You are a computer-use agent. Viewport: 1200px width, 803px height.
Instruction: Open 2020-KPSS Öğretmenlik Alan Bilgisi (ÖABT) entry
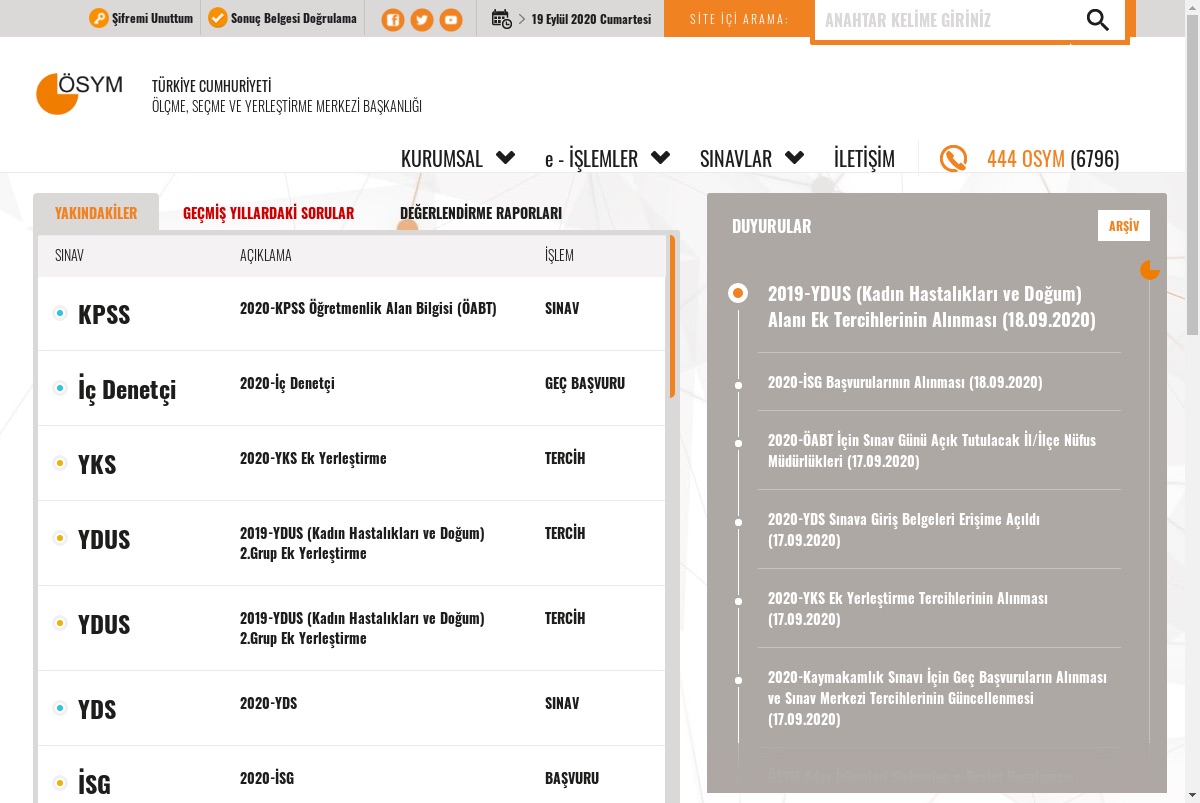click(368, 308)
